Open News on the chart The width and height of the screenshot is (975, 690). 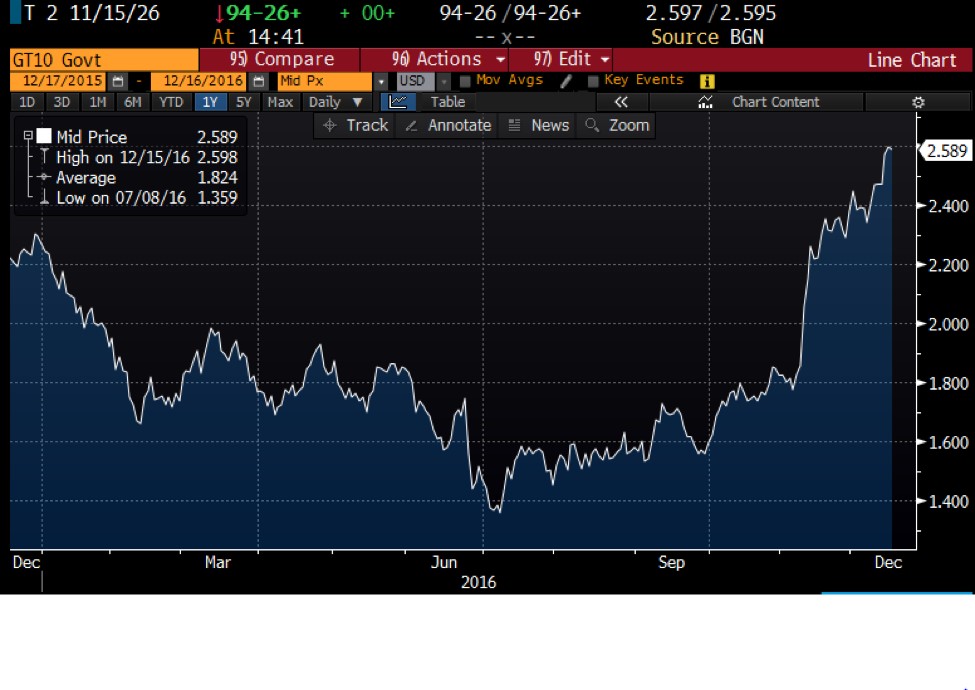(x=548, y=125)
